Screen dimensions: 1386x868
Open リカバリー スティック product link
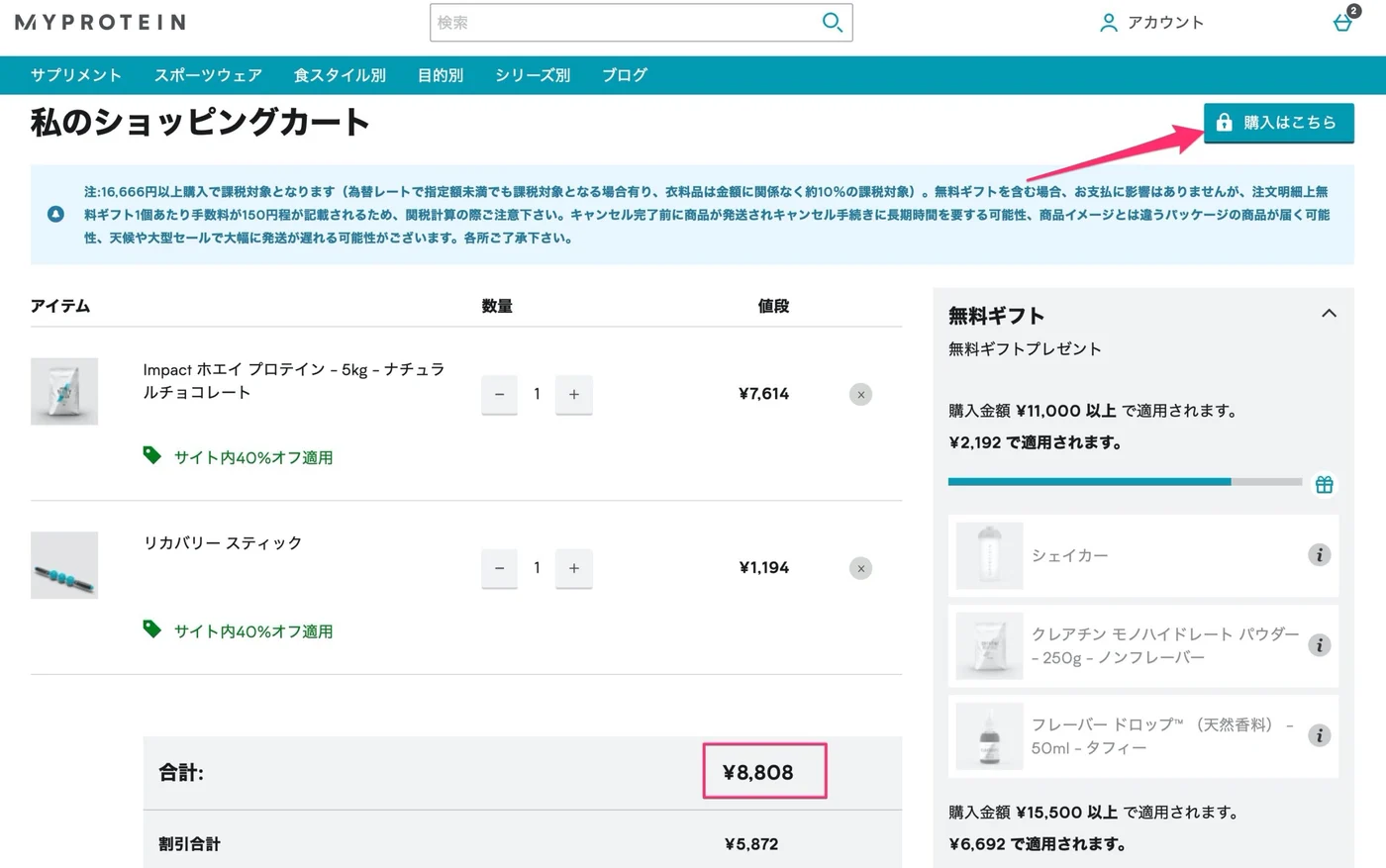(x=223, y=542)
